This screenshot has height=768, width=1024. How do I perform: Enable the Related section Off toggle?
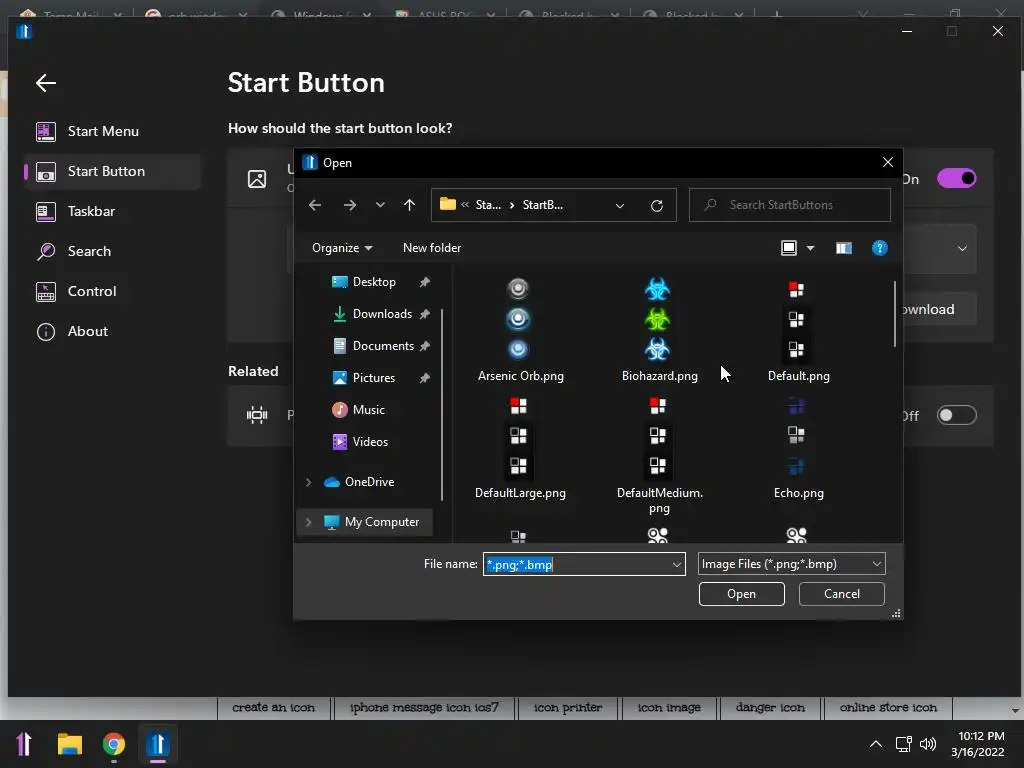tap(957, 415)
